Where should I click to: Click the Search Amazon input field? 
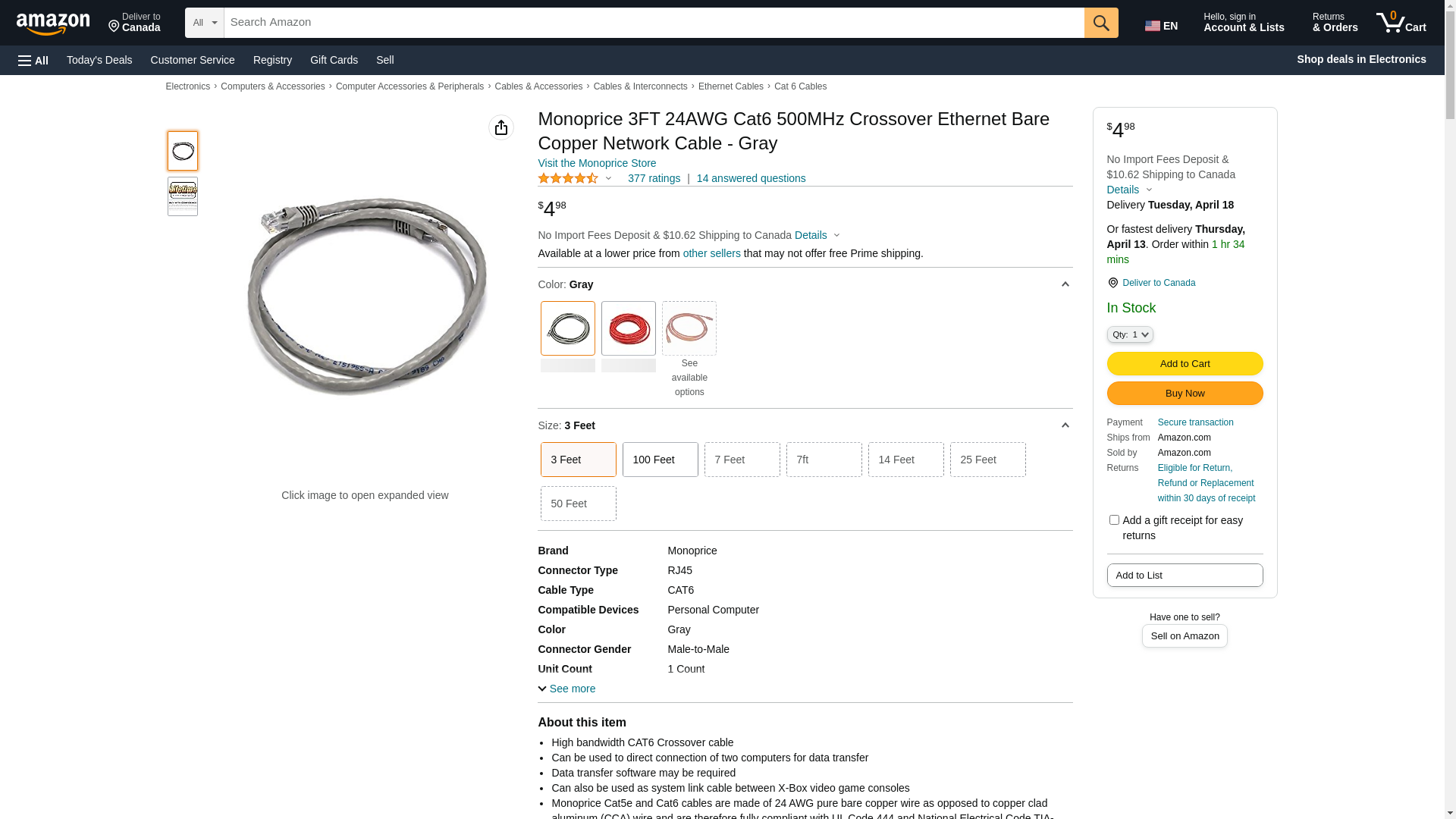(x=654, y=23)
